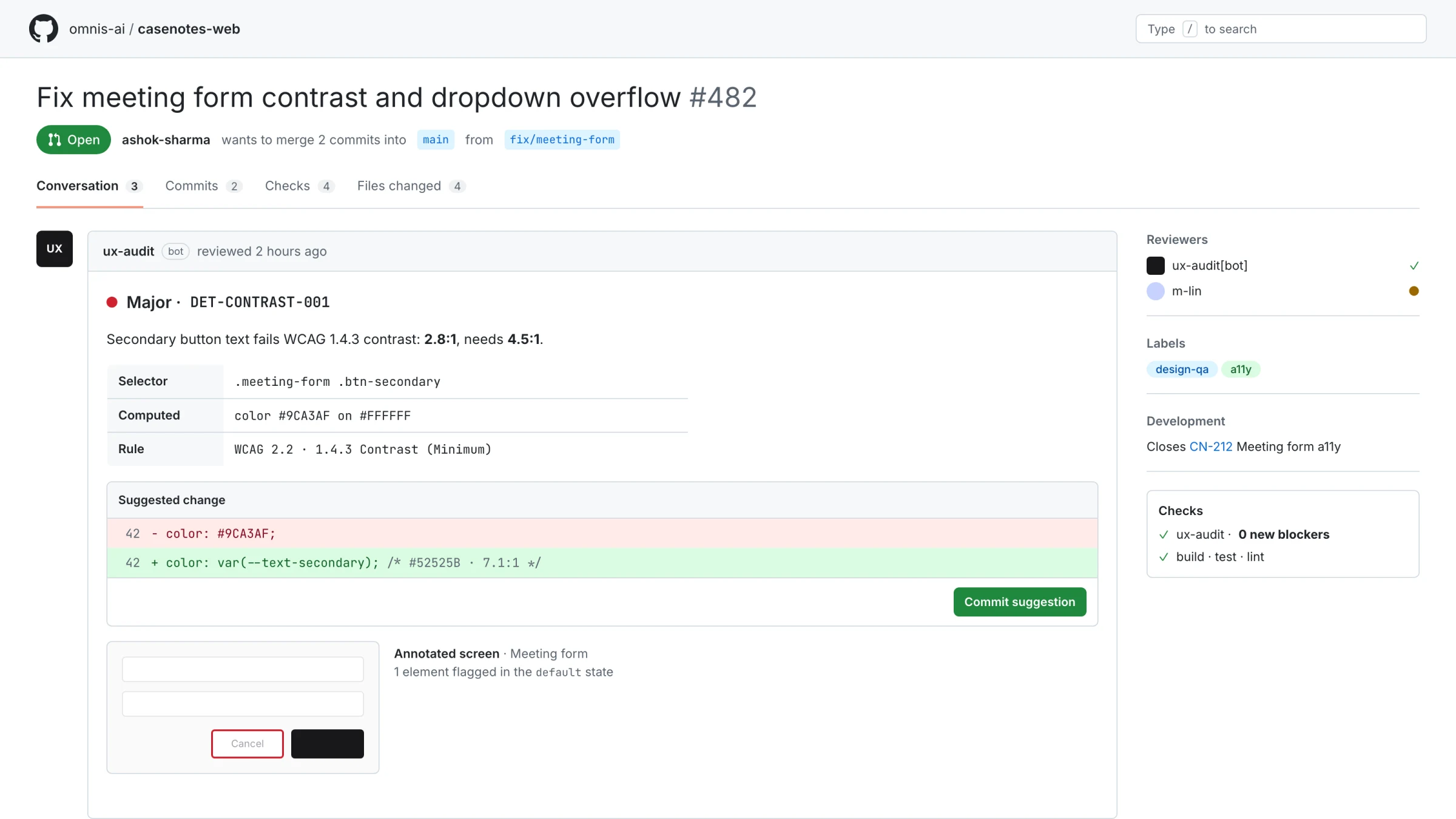Open the Commits tab

[x=204, y=186]
